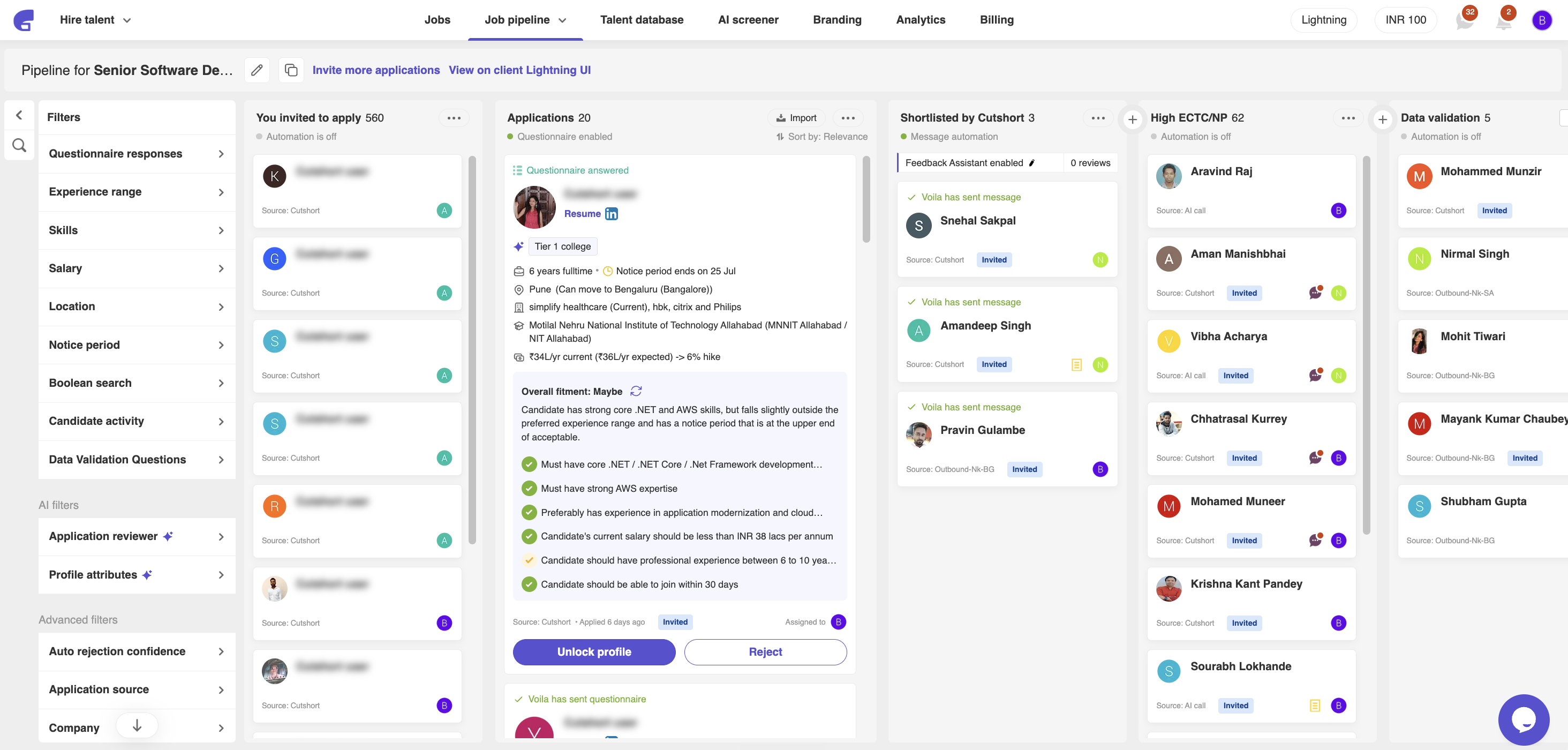
Task: Open the Job pipeline tab
Action: [525, 20]
